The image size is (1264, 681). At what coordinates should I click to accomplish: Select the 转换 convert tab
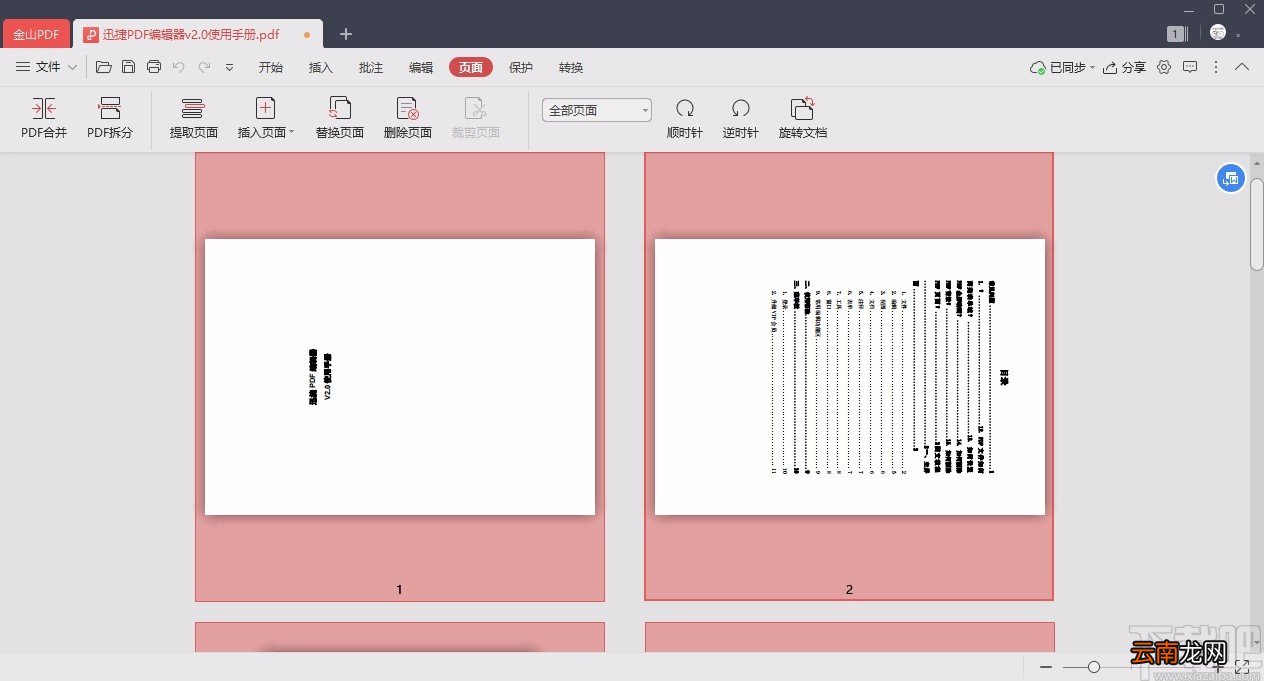point(571,67)
